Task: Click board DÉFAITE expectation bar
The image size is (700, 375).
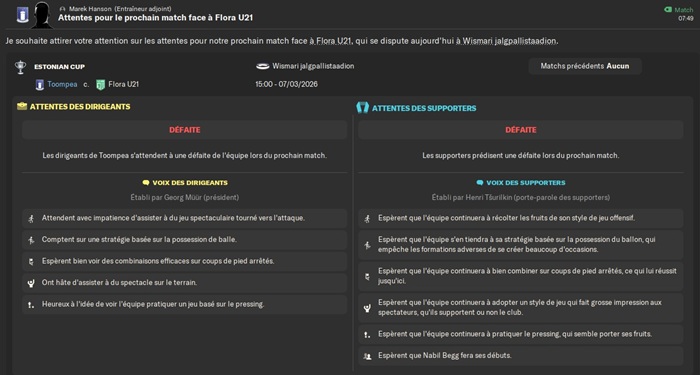Action: [x=184, y=130]
